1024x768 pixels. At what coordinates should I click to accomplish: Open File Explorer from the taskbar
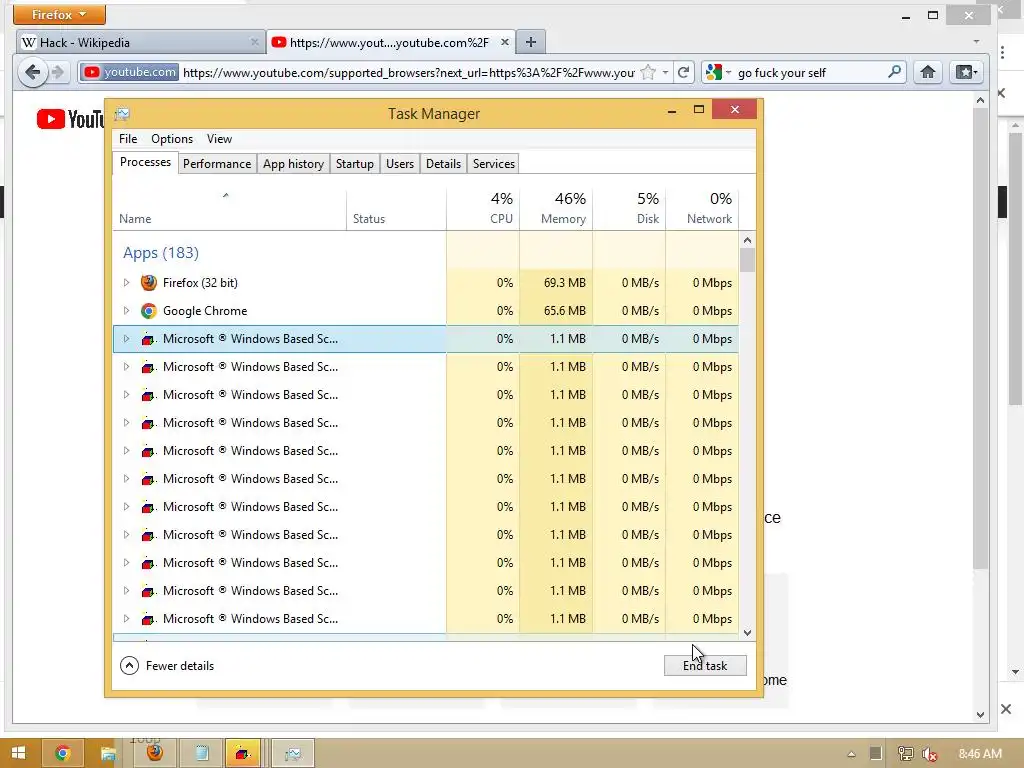(x=108, y=753)
